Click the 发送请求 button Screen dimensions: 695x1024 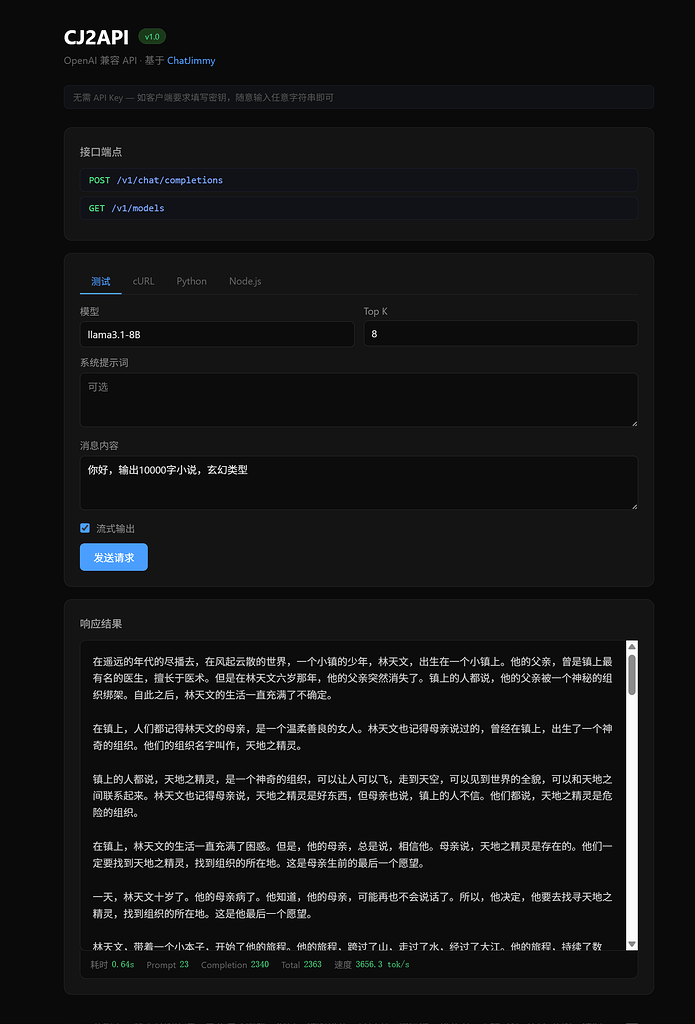(x=114, y=557)
